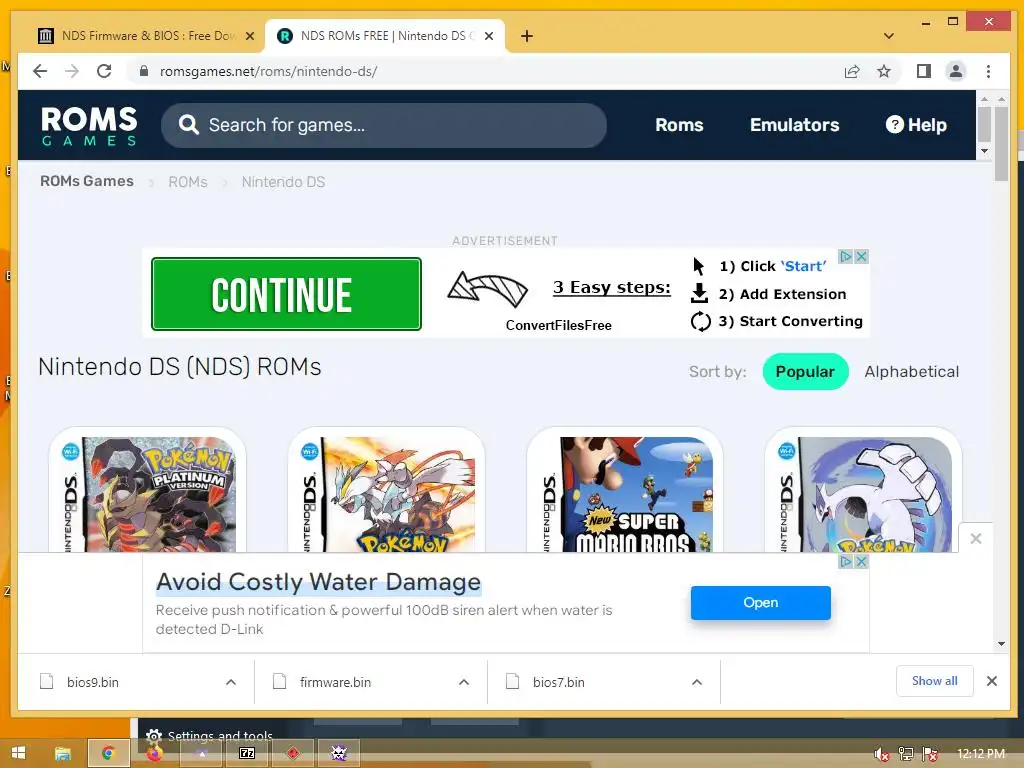Image resolution: width=1024 pixels, height=768 pixels.
Task: Open Chrome's three-dot menu
Action: (x=988, y=71)
